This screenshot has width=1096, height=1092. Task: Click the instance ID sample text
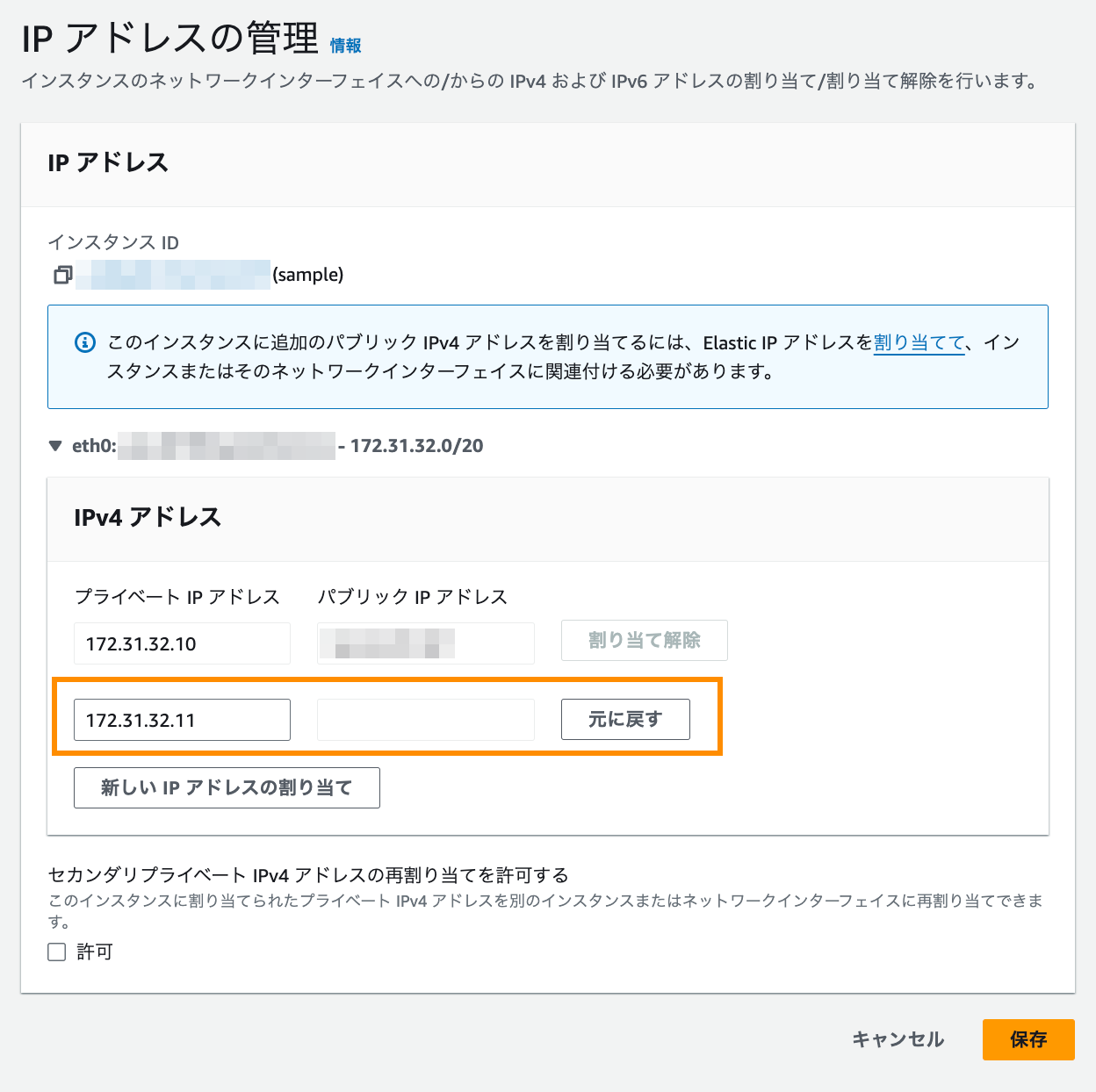307,274
